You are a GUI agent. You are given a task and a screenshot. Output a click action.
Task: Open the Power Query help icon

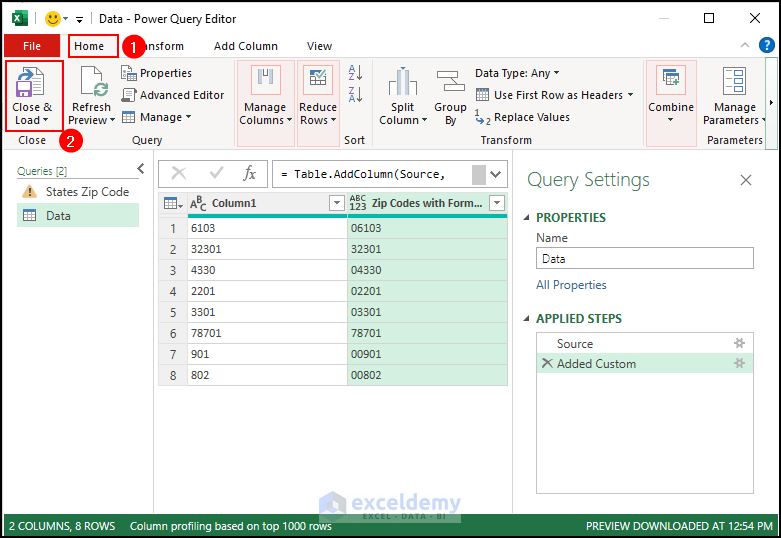(767, 45)
